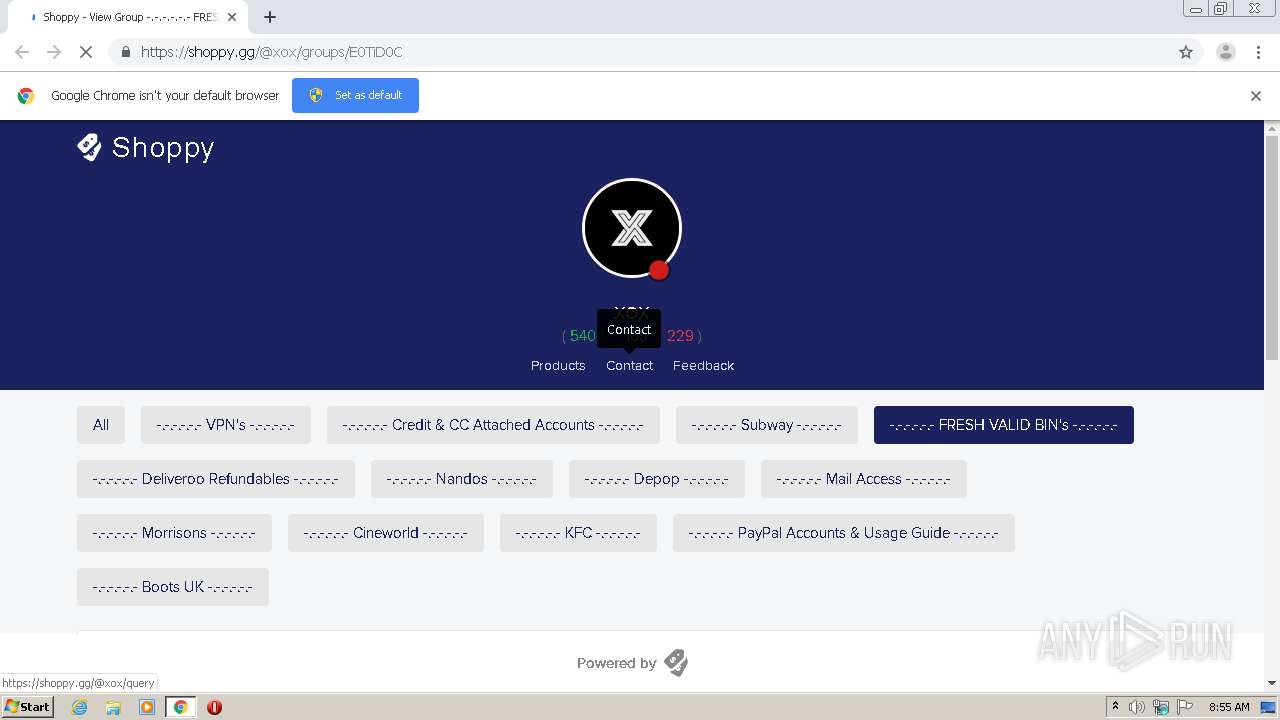Click the negative feedback count 229
Viewport: 1280px width, 720px height.
pyautogui.click(x=680, y=336)
